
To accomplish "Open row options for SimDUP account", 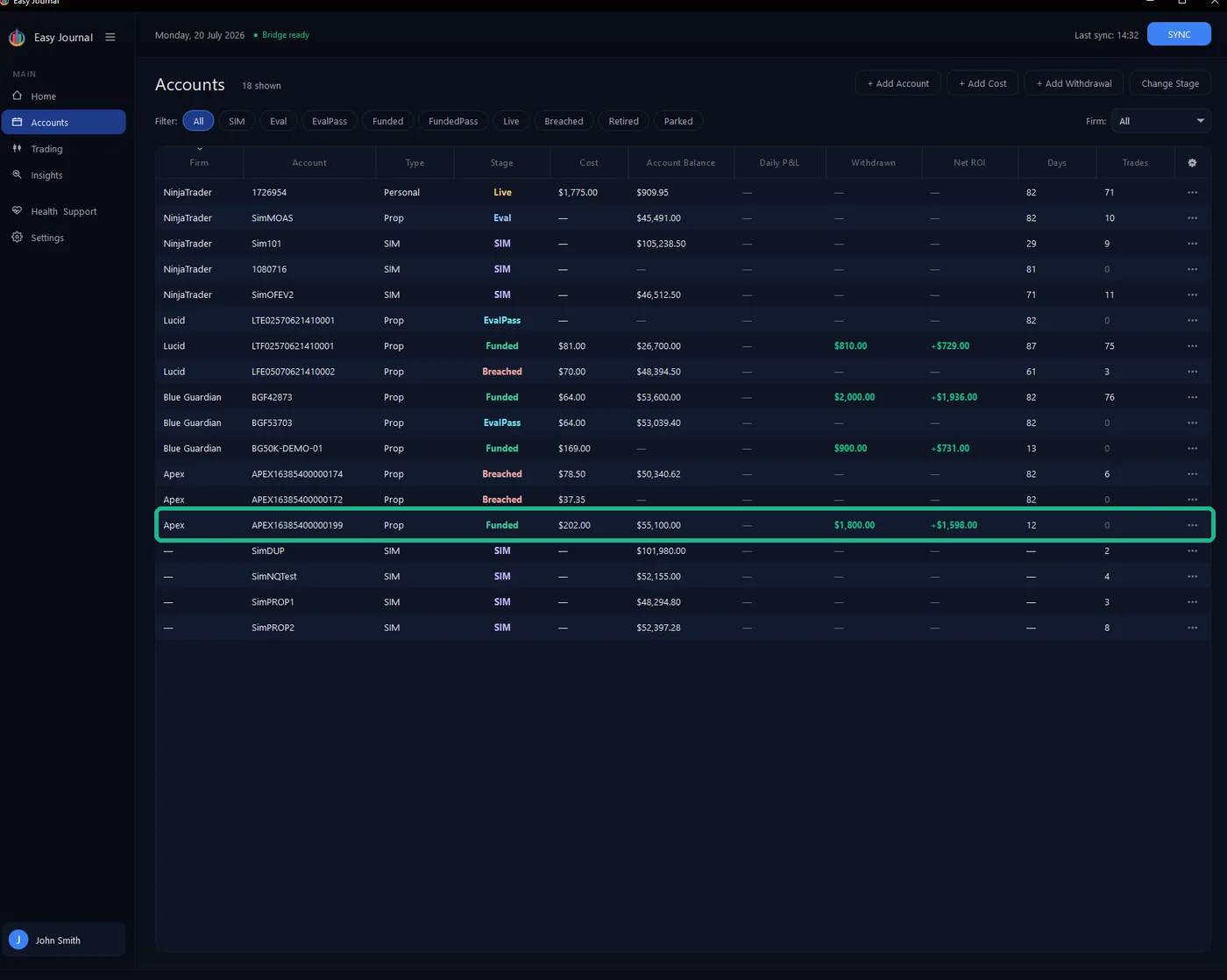I will pyautogui.click(x=1192, y=551).
